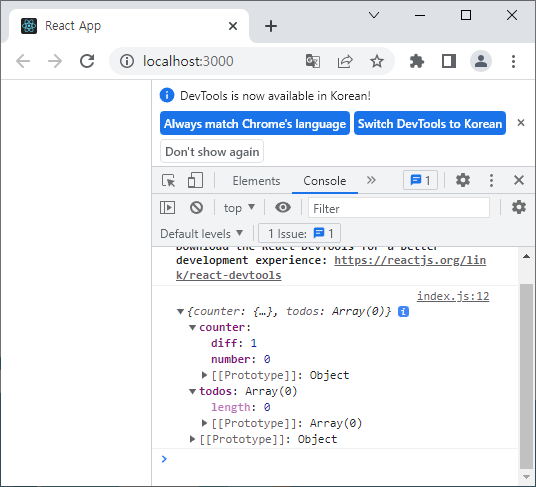Open the index.js:12 source link
The image size is (536, 487).
click(x=453, y=296)
